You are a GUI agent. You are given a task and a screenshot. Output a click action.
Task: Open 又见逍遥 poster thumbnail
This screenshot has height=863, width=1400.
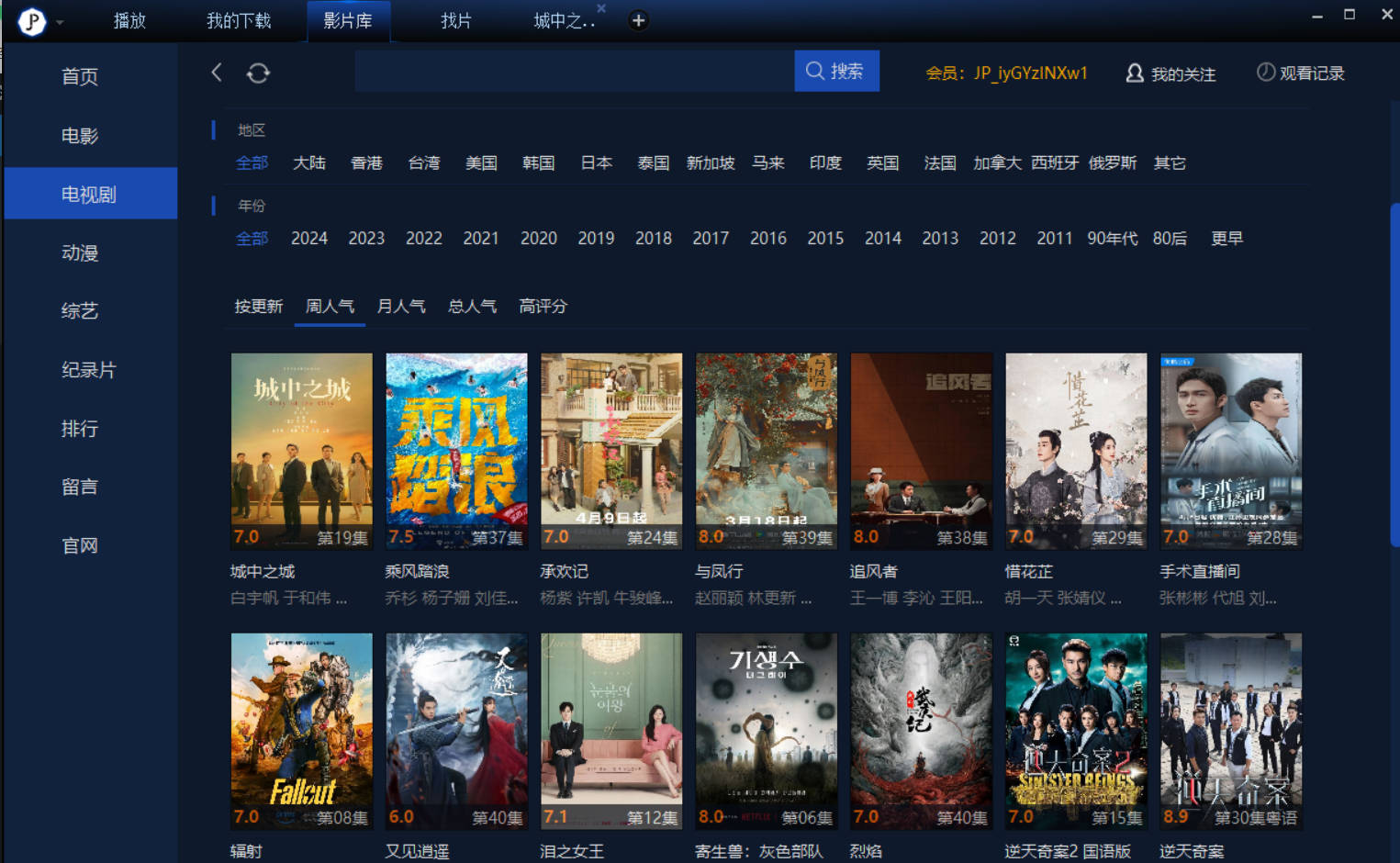point(457,731)
